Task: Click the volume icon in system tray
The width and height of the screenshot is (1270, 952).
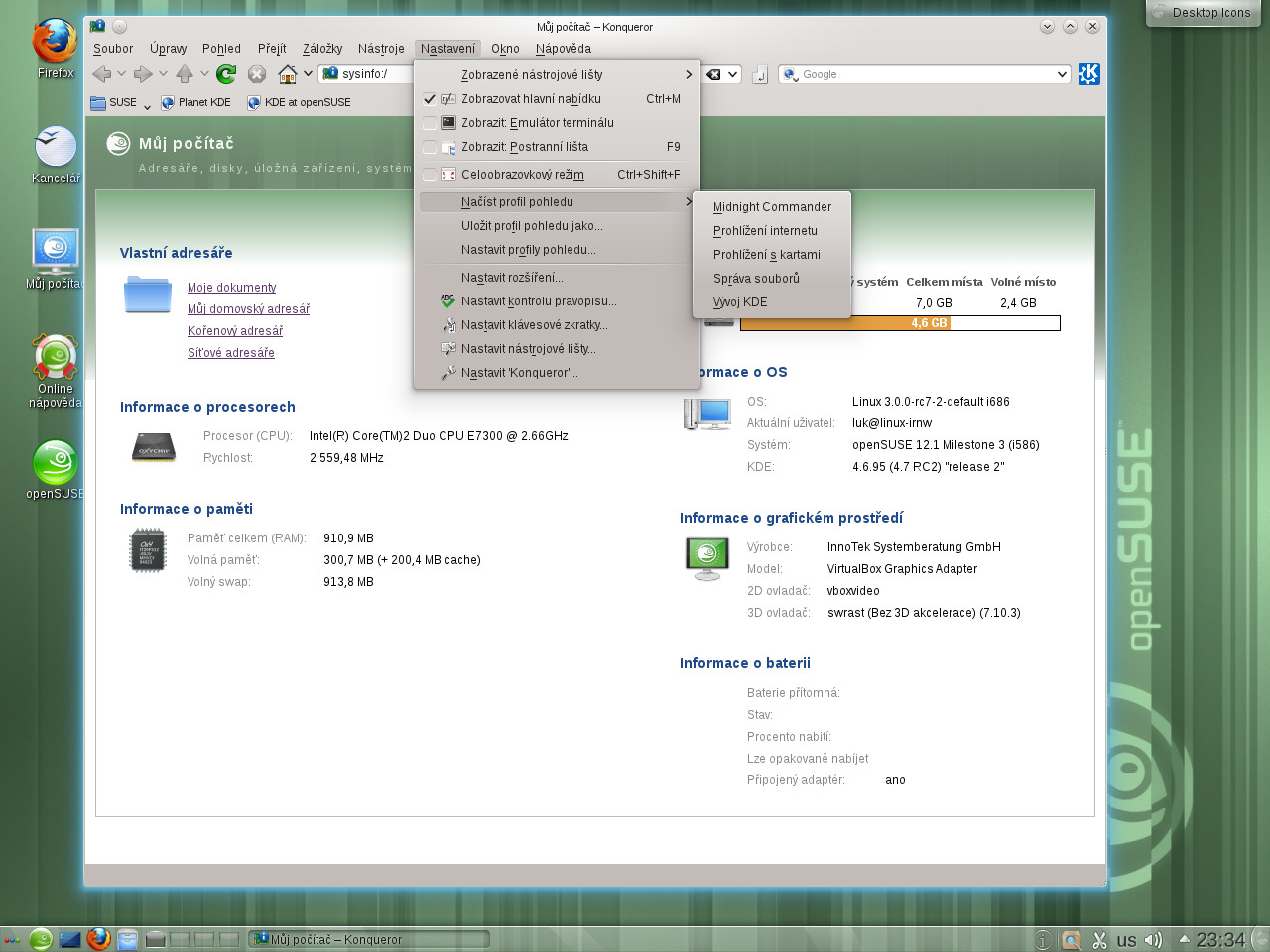Action: pyautogui.click(x=1153, y=940)
